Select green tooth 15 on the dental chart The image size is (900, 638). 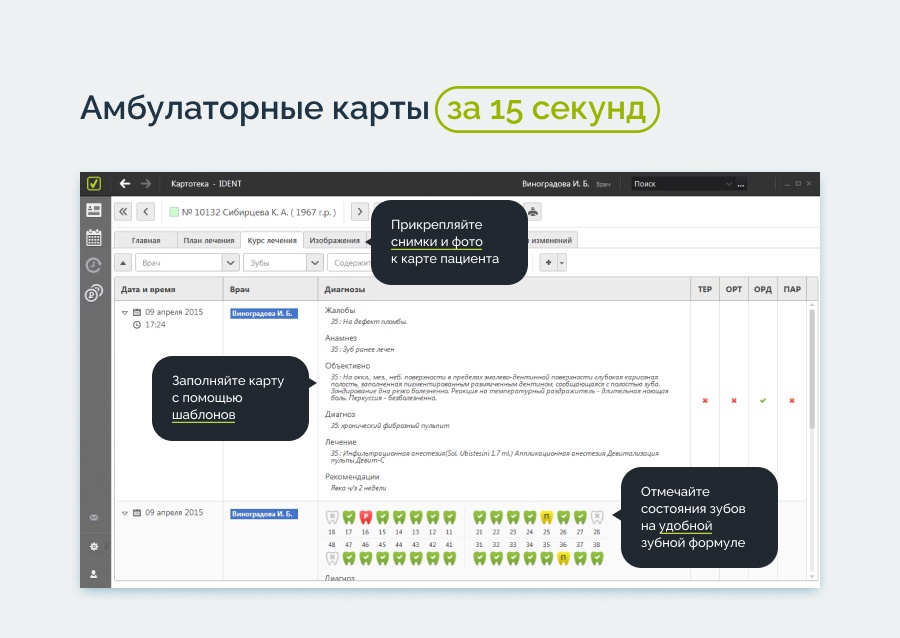382,518
